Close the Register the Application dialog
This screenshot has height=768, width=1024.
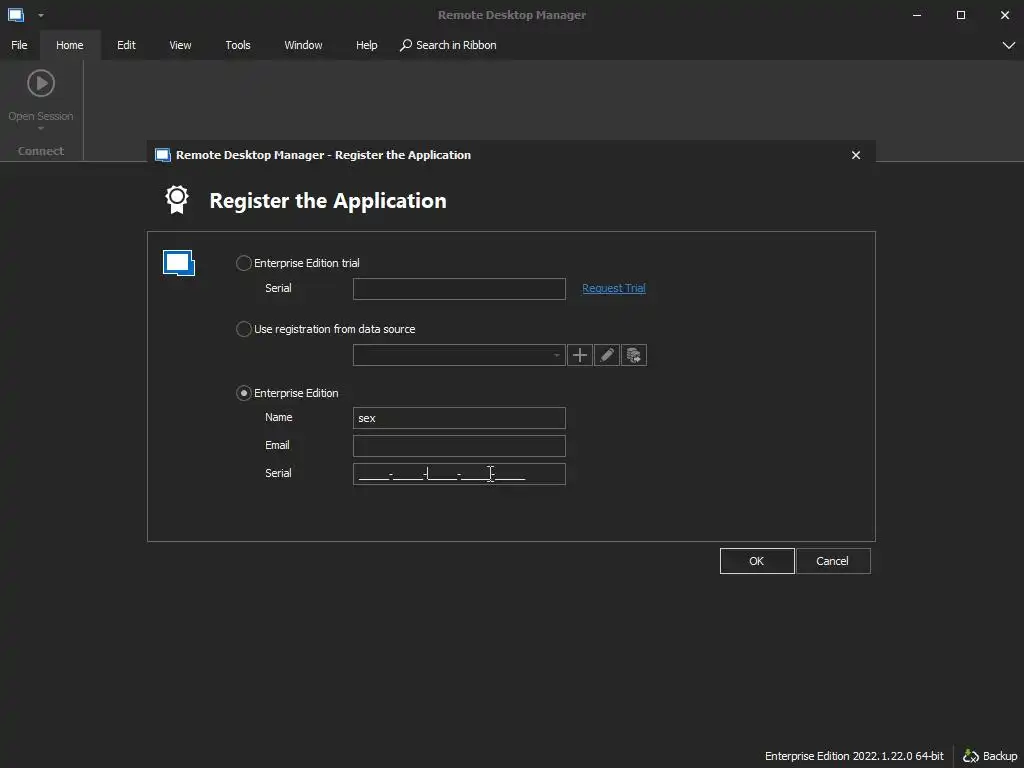point(856,155)
